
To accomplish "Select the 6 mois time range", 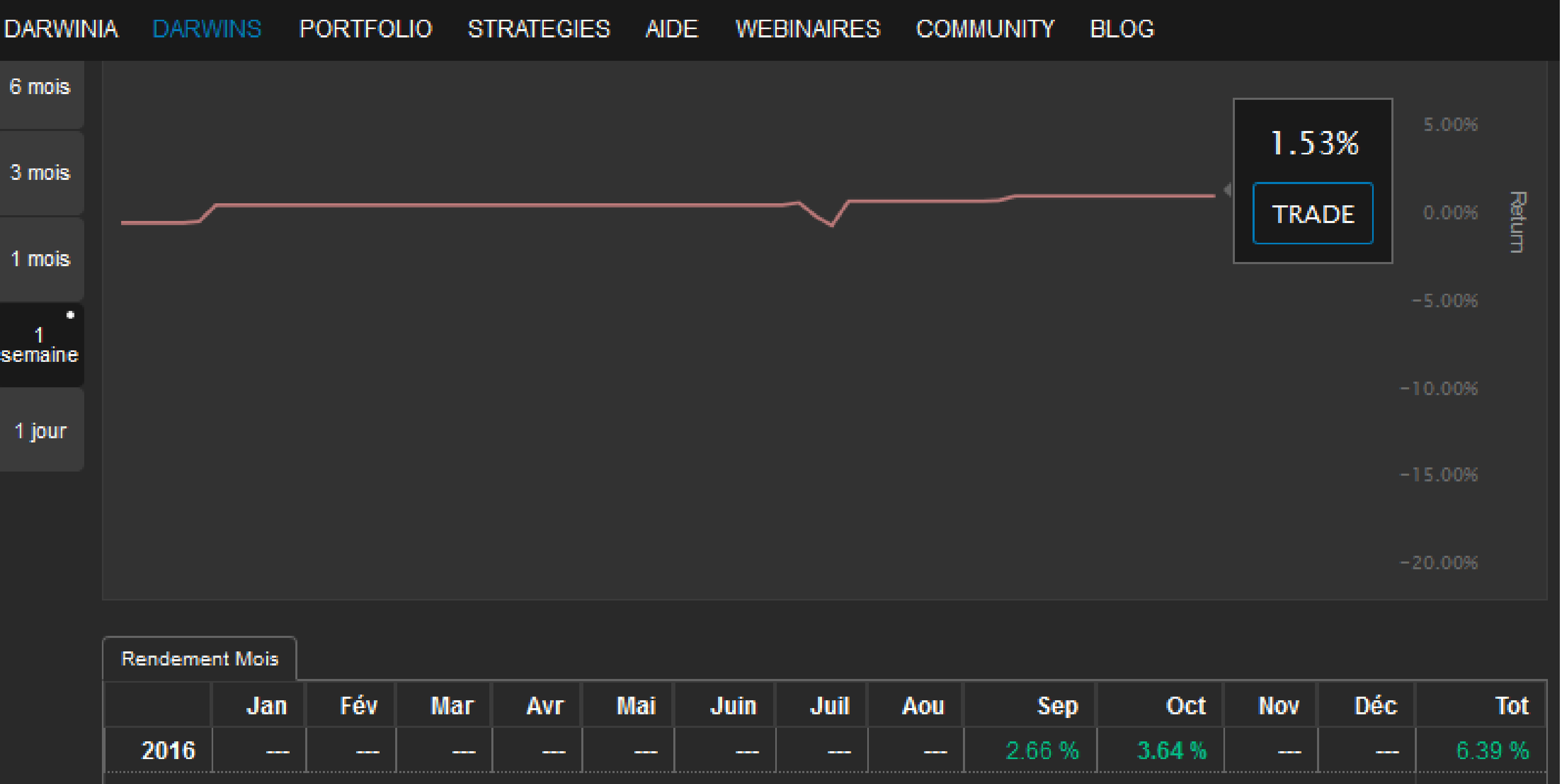I will point(40,87).
